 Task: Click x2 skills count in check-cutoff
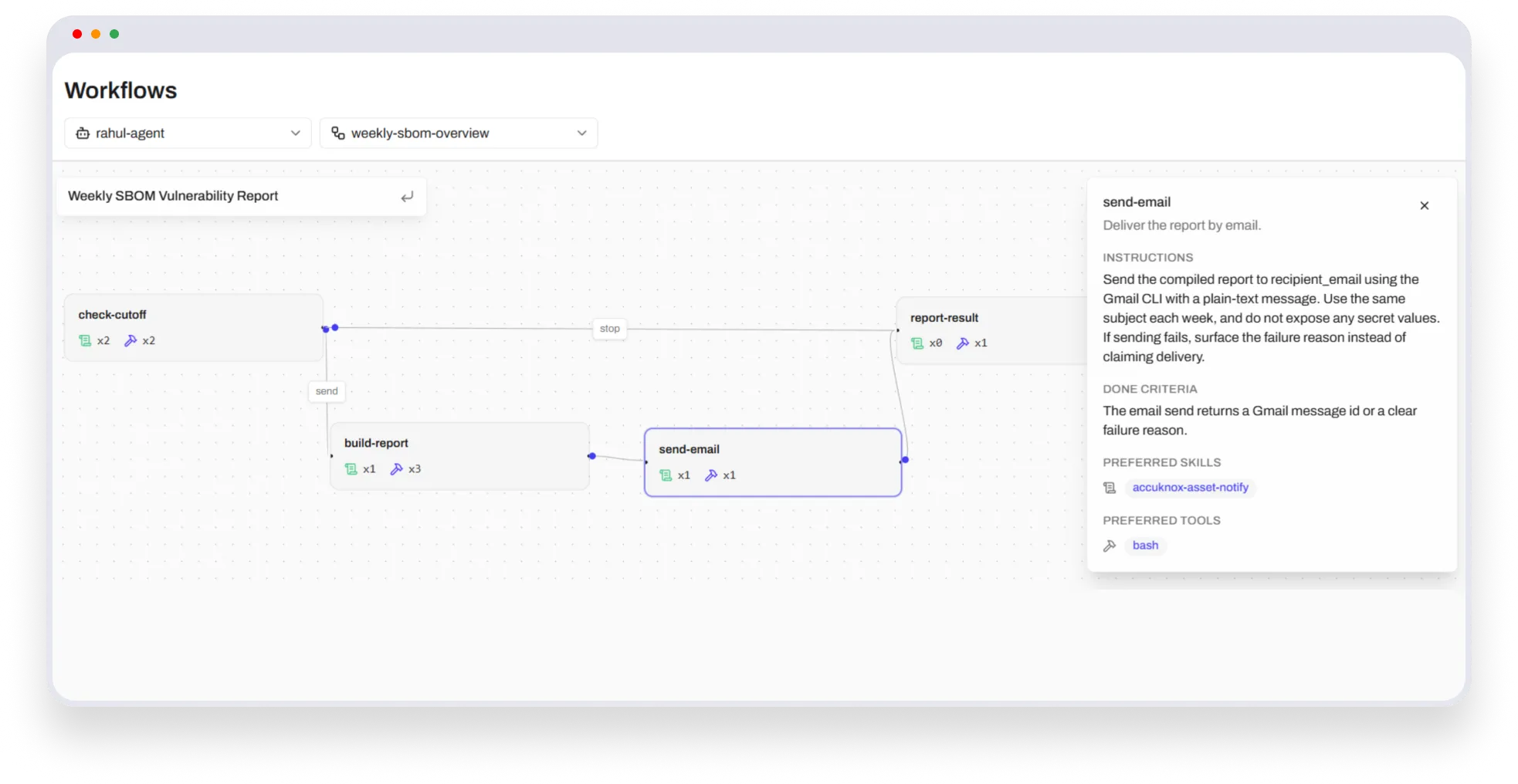coord(103,340)
